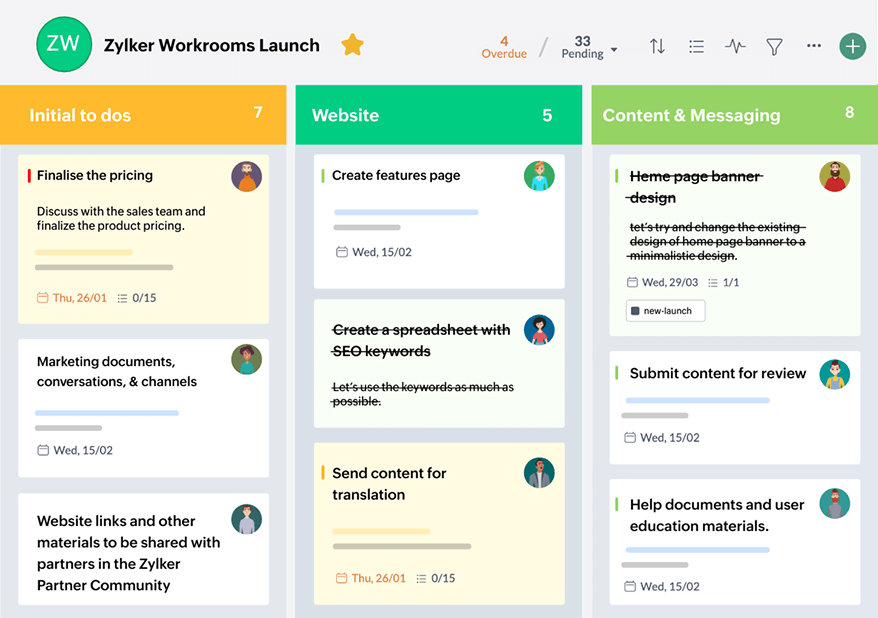This screenshot has width=878, height=618.
Task: Open assignee avatar on Website links card
Action: pyautogui.click(x=246, y=519)
